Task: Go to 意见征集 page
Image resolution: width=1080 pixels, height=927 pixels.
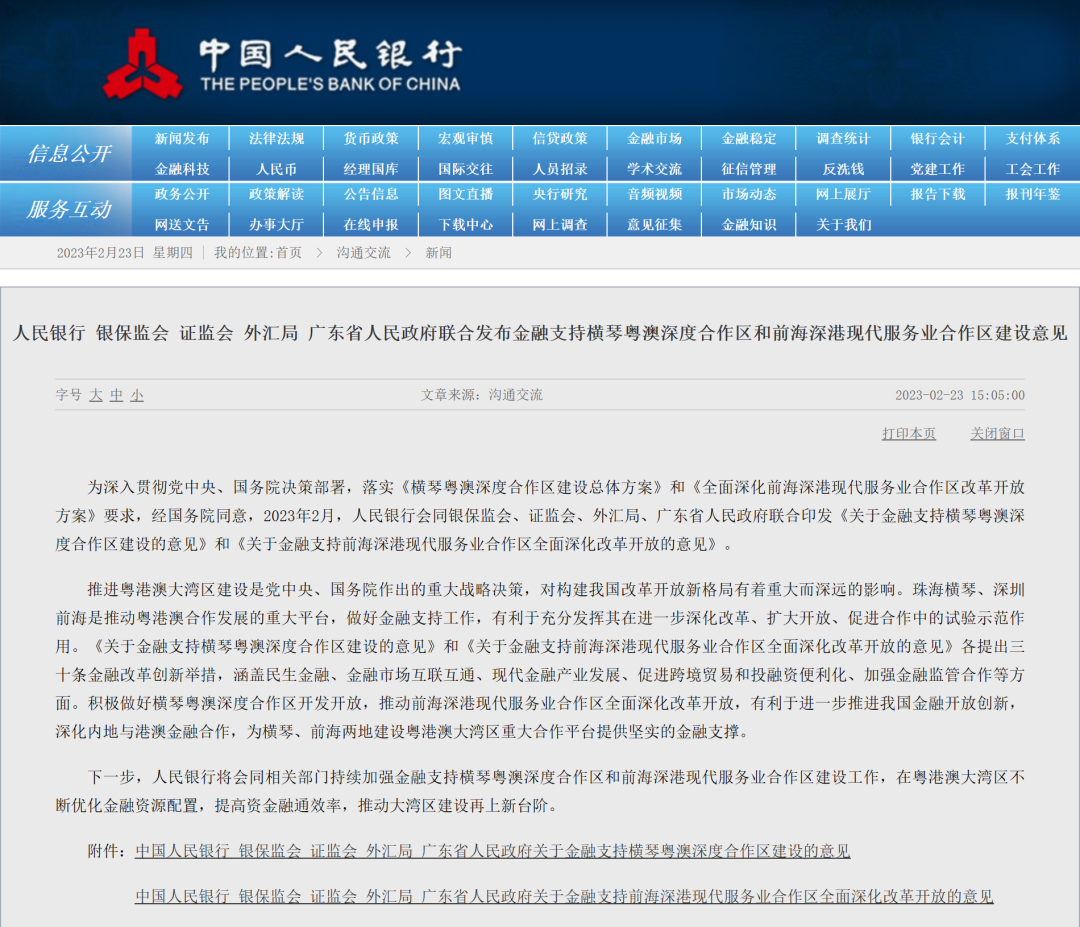Action: click(x=654, y=225)
